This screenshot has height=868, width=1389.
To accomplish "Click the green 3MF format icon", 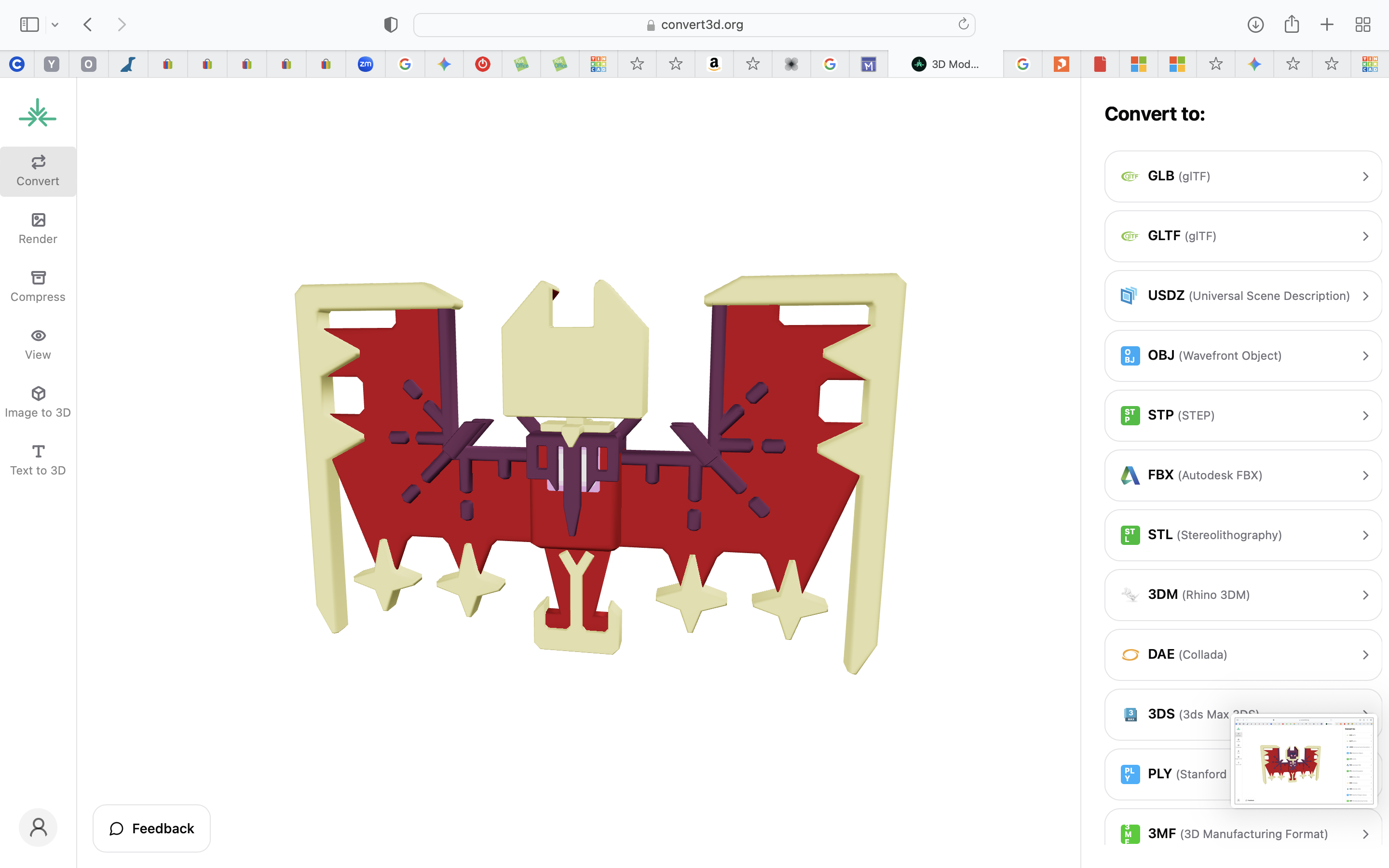I will click(x=1130, y=834).
